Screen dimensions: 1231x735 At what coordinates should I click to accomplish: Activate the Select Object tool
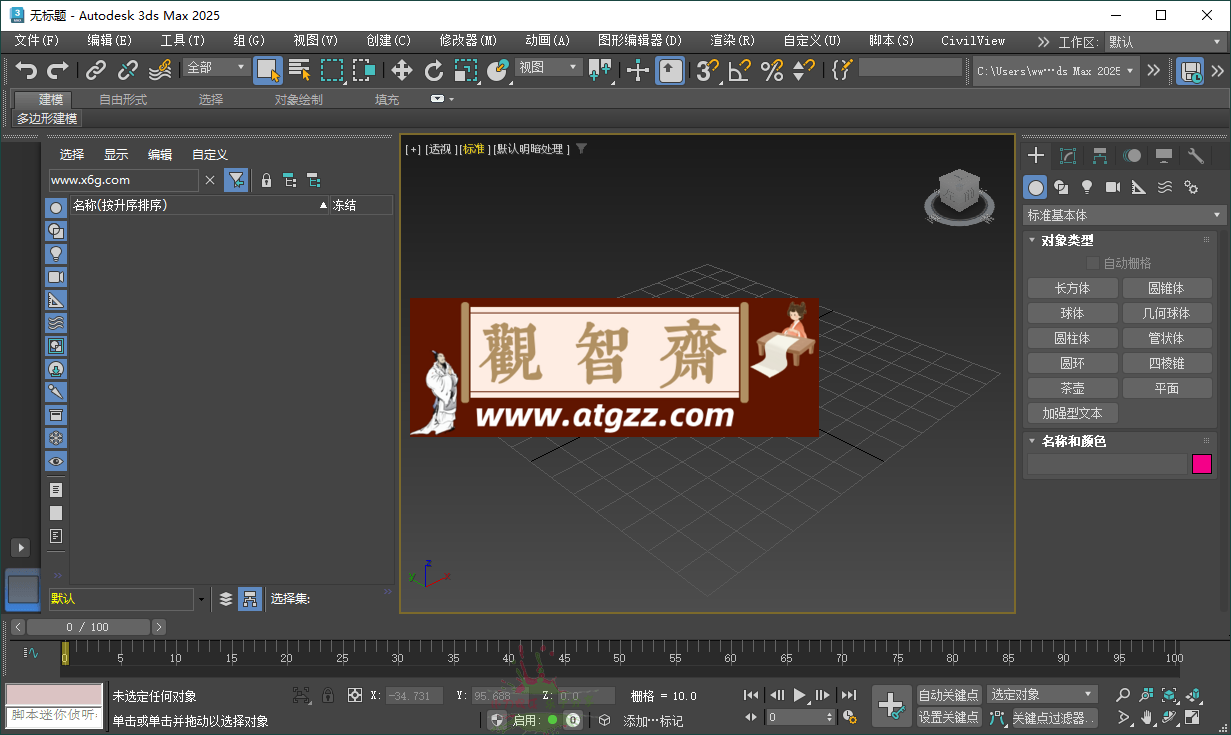[268, 70]
